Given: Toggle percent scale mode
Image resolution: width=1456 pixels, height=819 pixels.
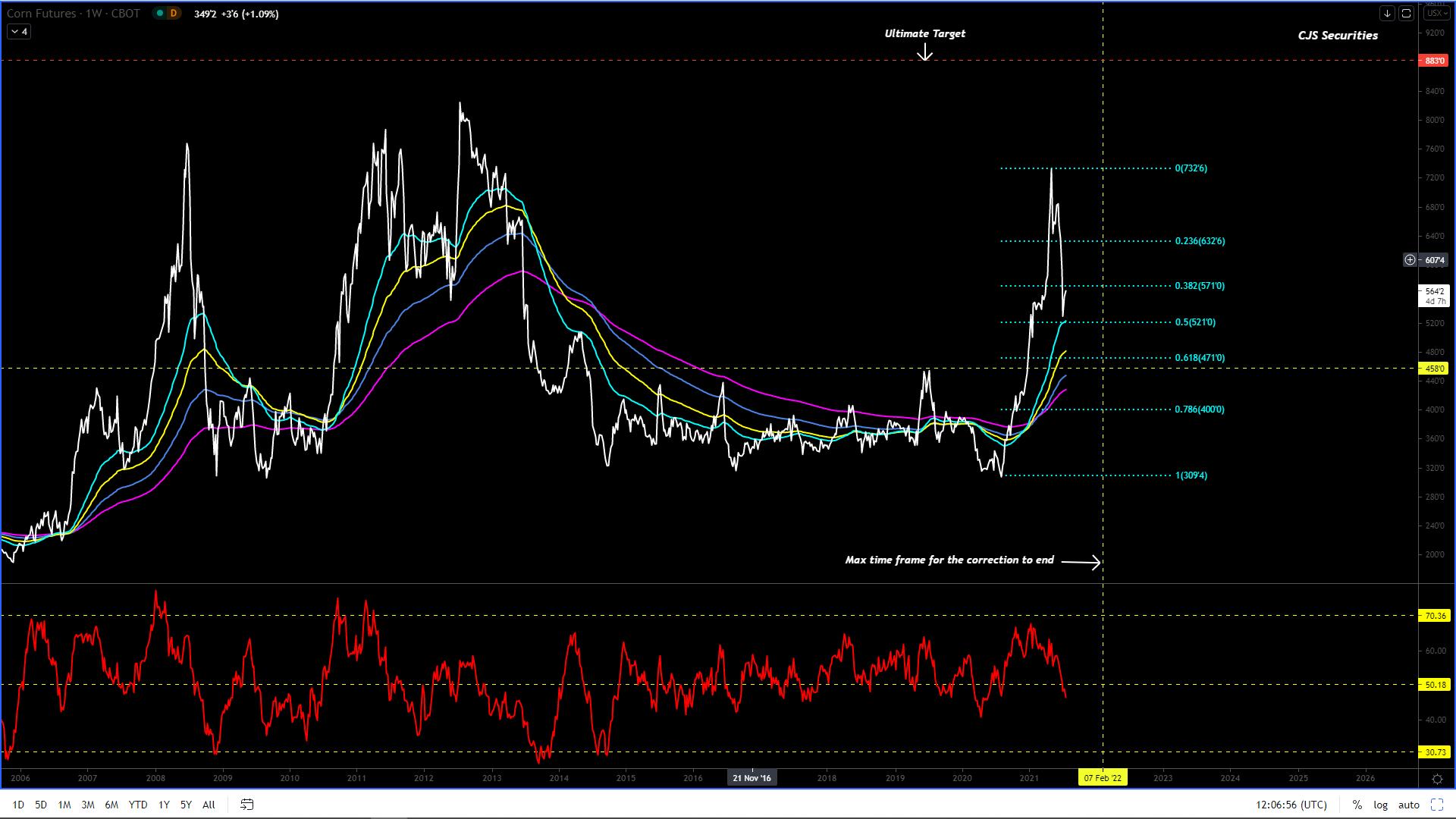Looking at the screenshot, I should [1357, 805].
